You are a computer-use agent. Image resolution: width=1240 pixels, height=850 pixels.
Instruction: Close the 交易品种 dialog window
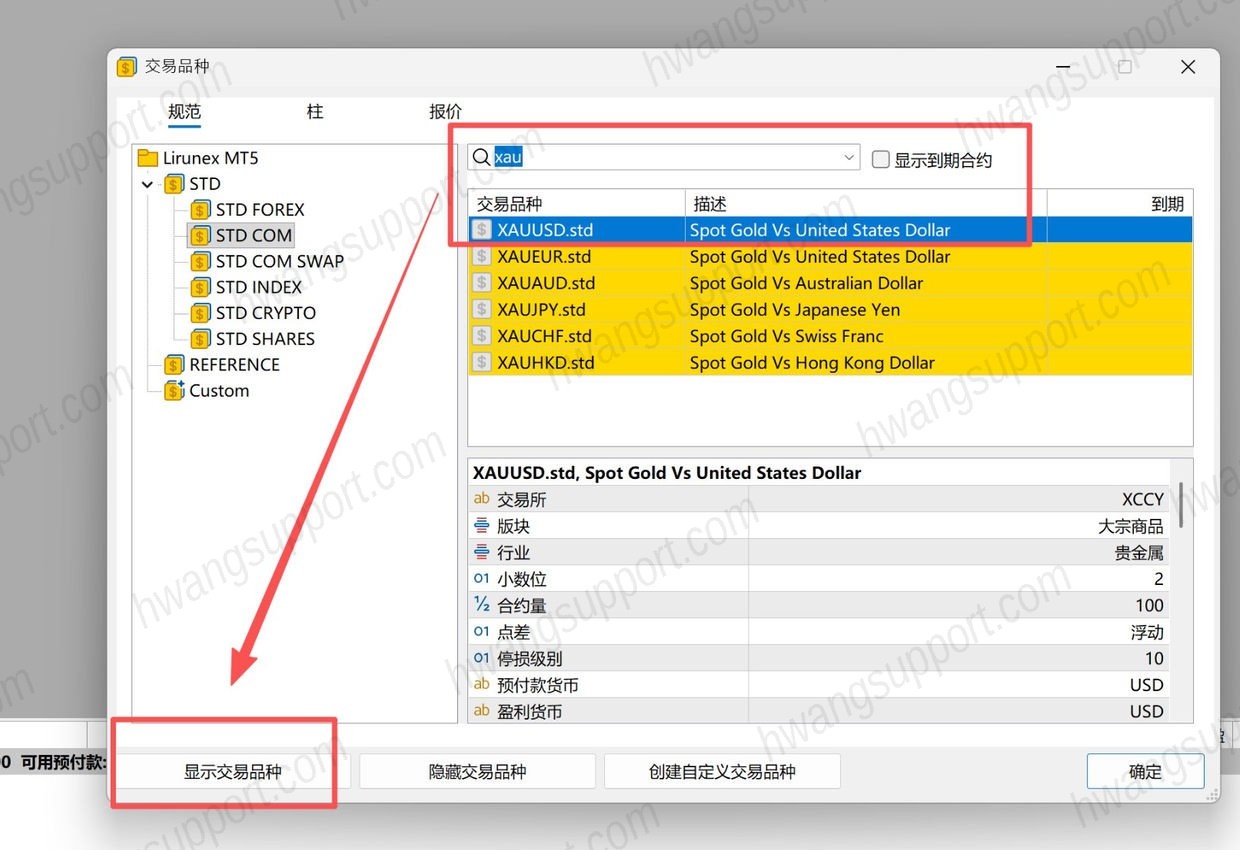(x=1188, y=67)
